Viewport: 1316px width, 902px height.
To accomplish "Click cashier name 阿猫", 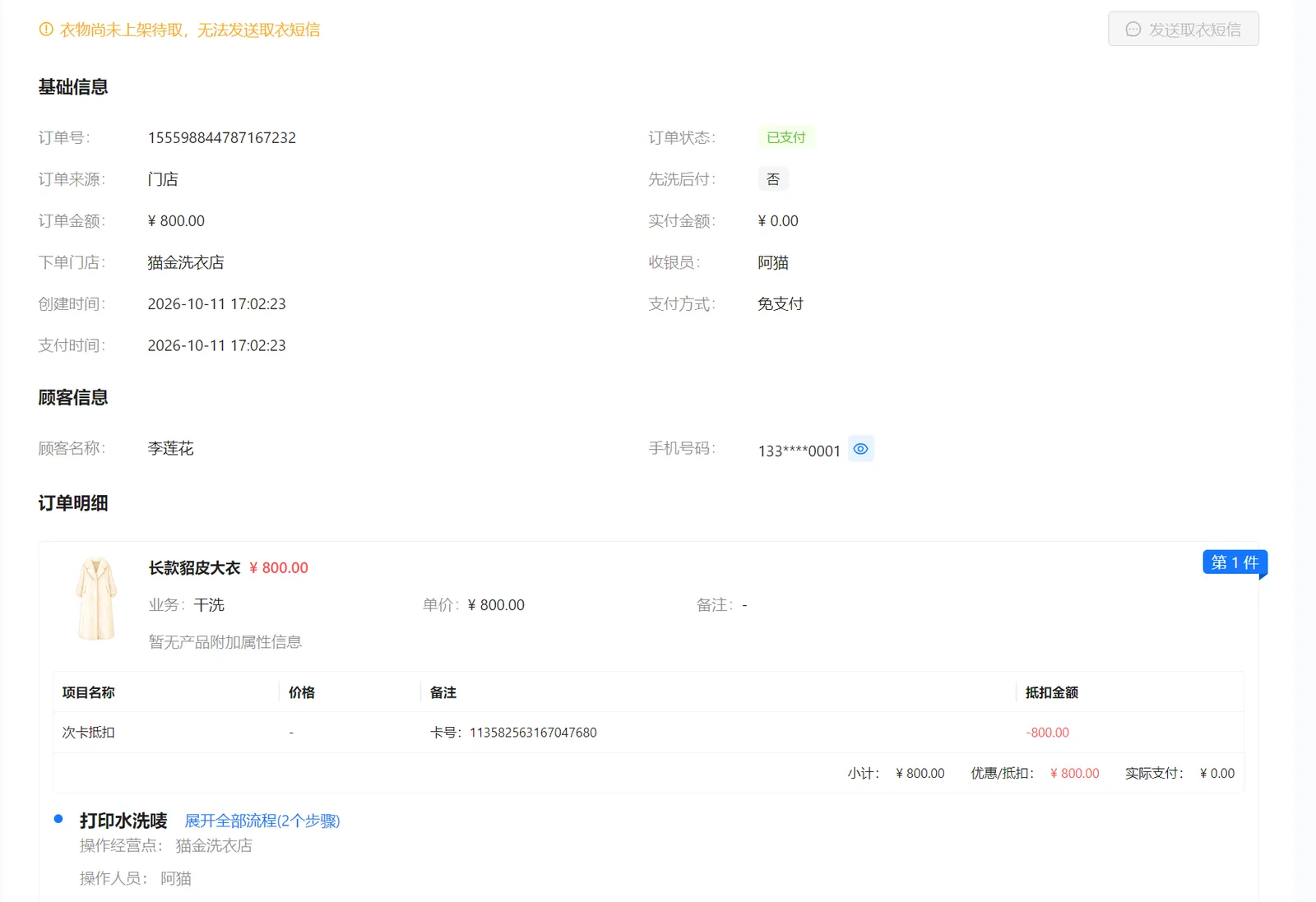I will (773, 262).
